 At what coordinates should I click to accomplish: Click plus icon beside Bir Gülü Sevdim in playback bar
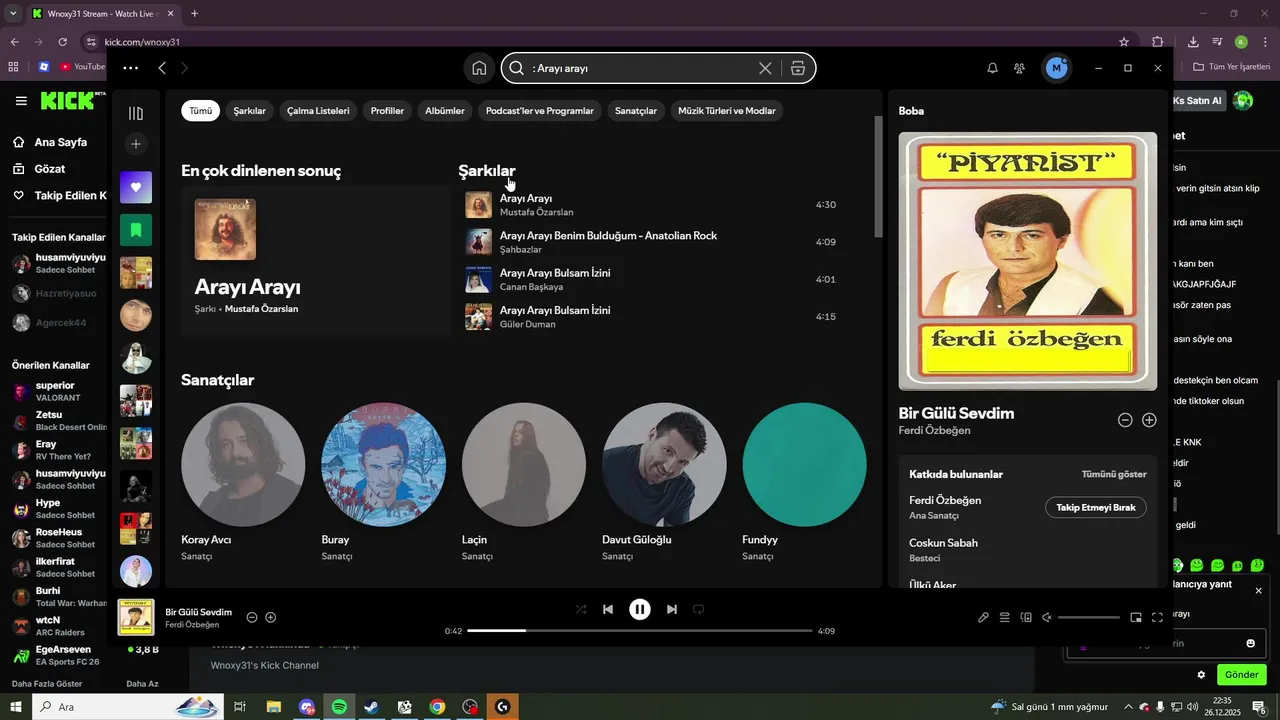coord(270,617)
